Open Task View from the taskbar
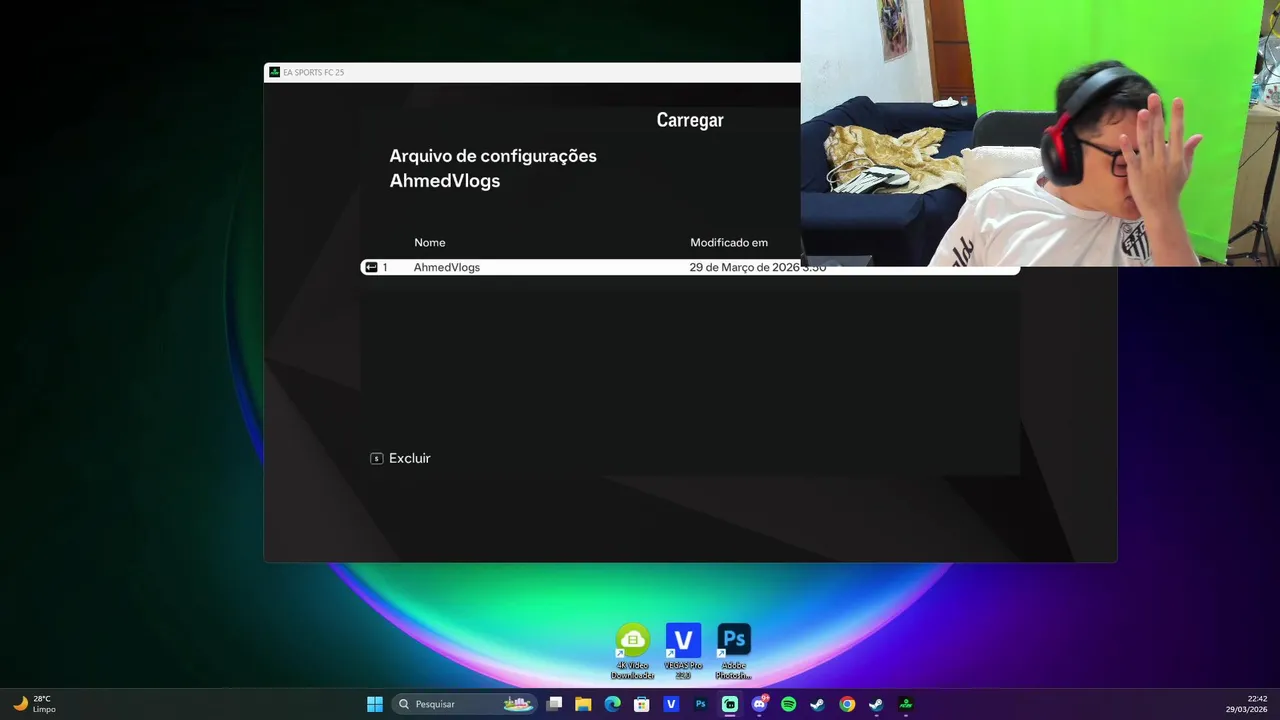This screenshot has width=1280, height=720. coord(554,704)
